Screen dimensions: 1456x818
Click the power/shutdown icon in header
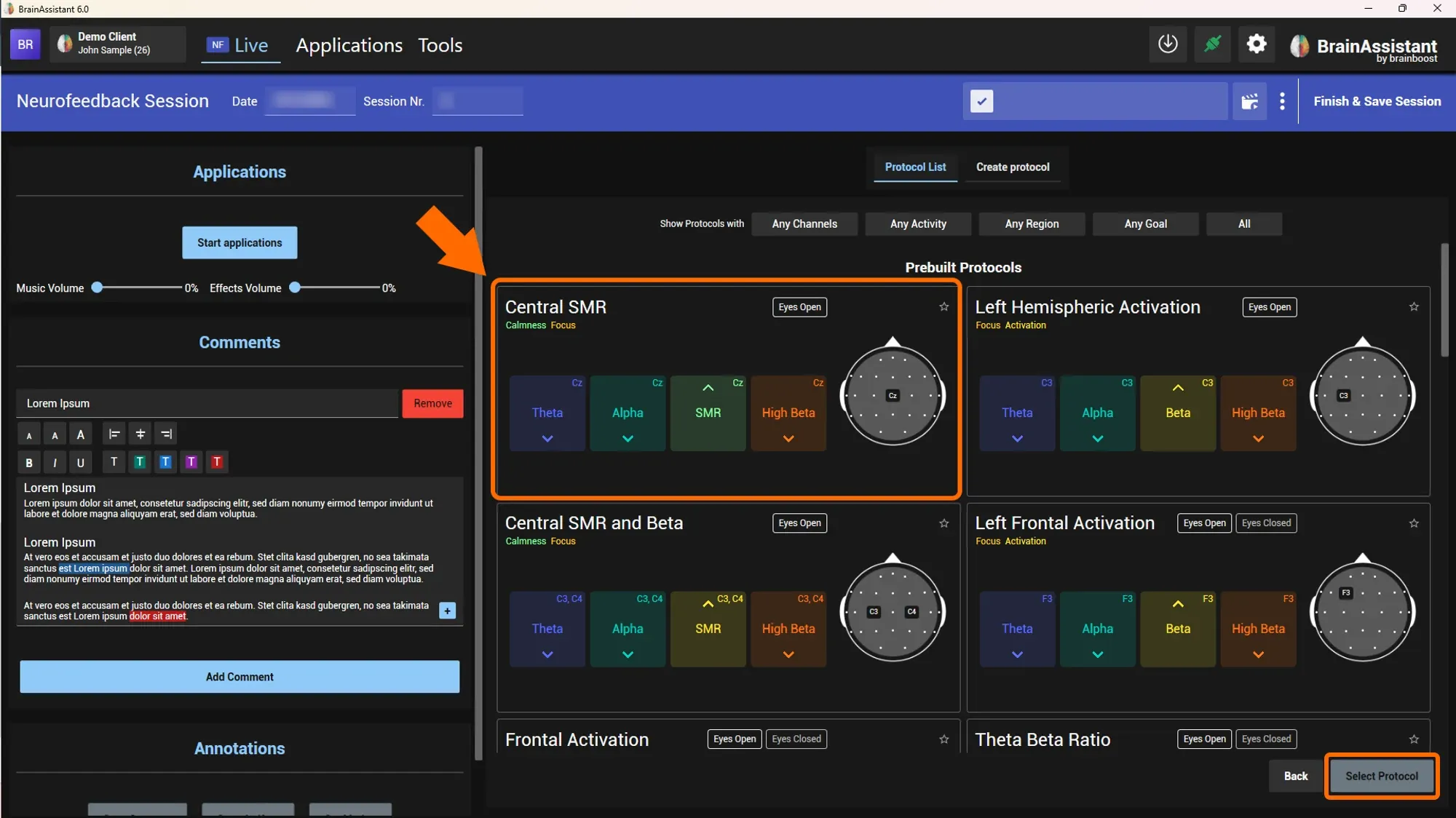pyautogui.click(x=1168, y=44)
